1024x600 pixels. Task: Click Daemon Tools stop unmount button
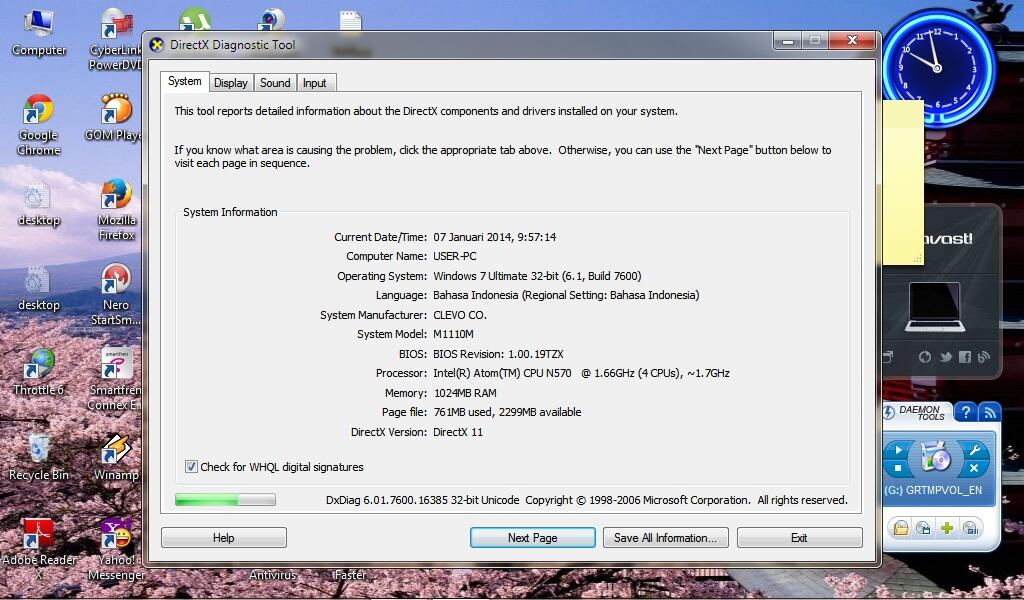coord(899,467)
